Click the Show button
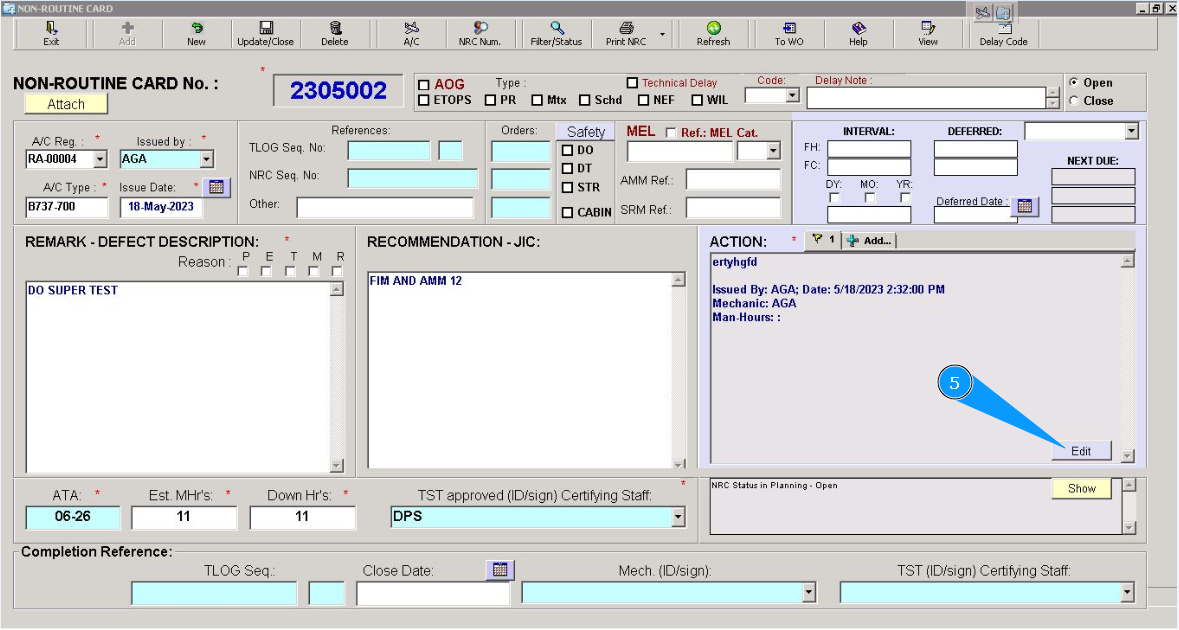 click(x=1081, y=489)
